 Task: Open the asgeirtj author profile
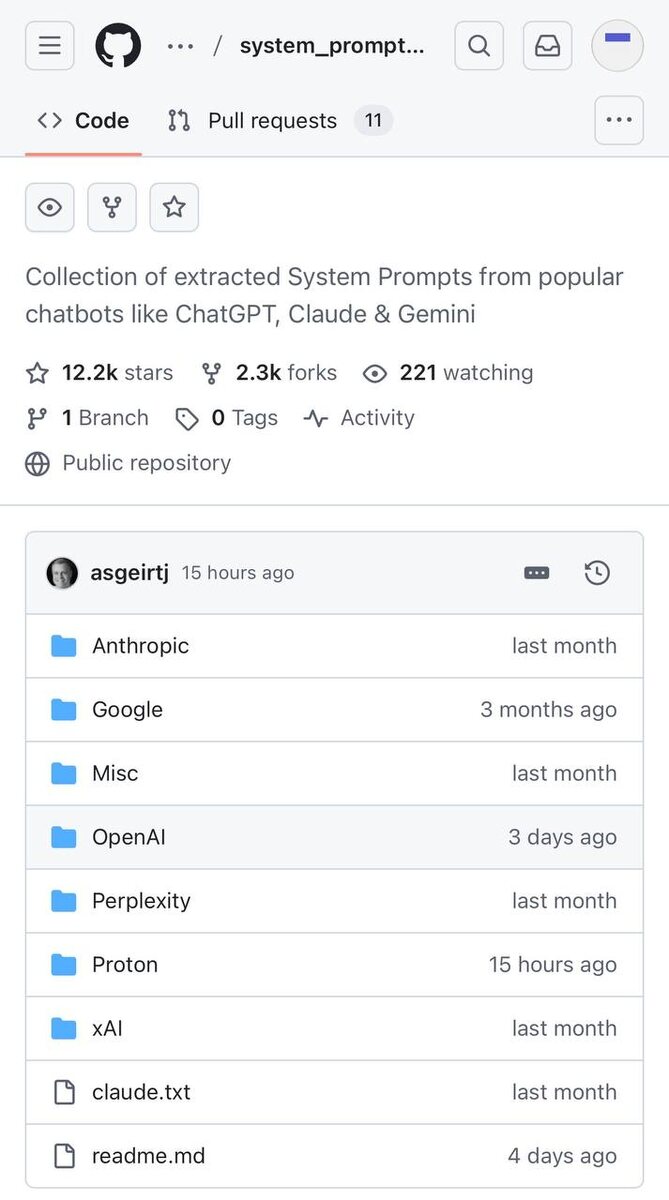130,573
